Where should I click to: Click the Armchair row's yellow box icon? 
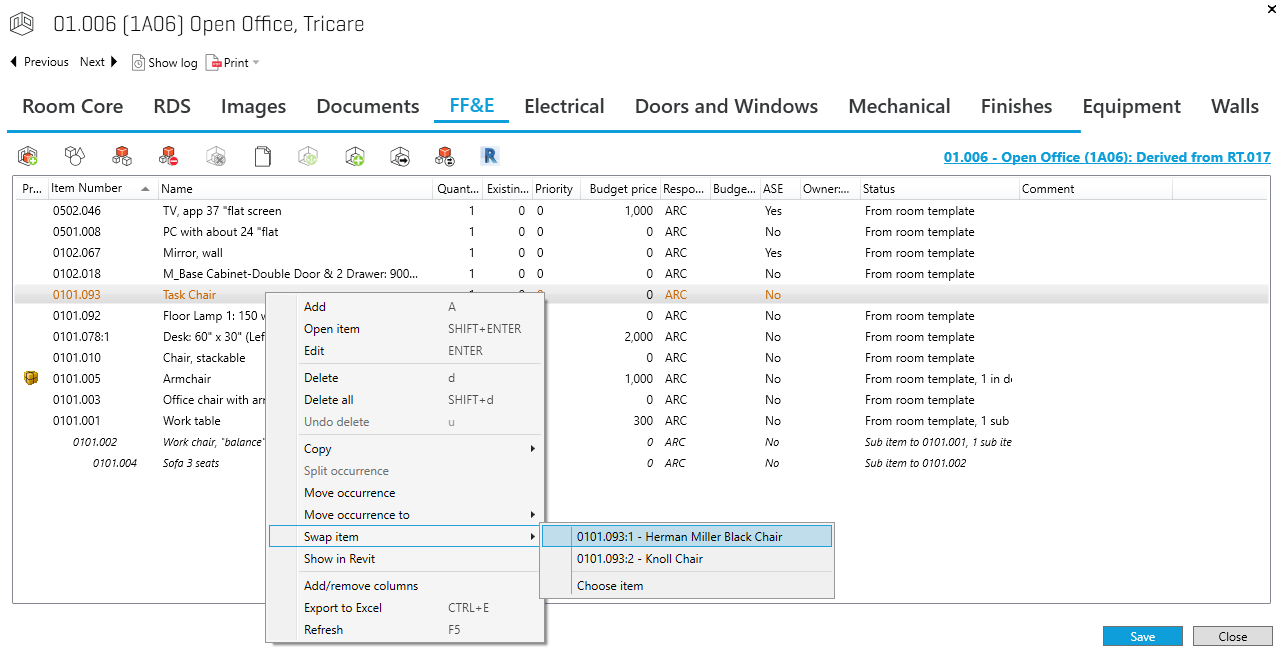point(31,379)
